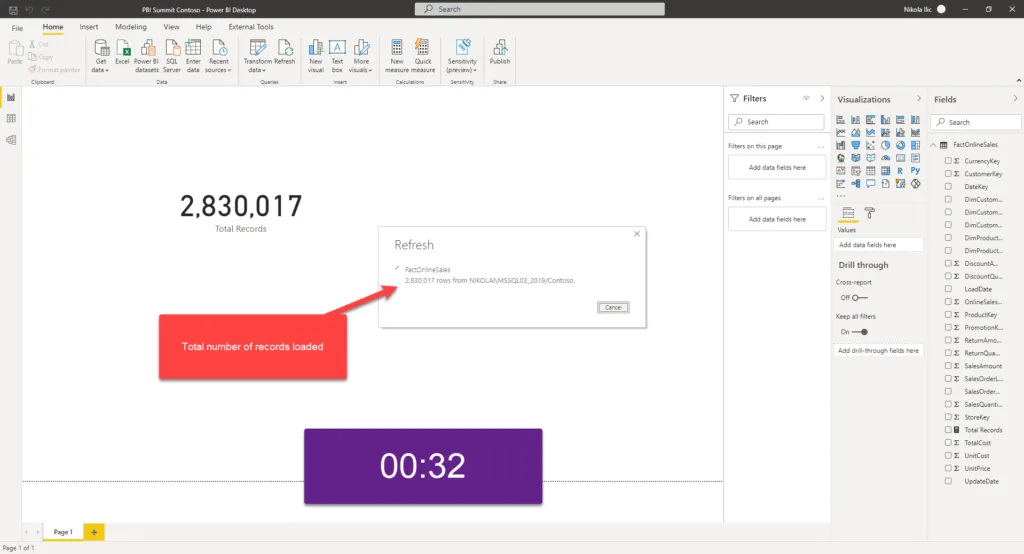
Task: Open the Enter data table editor
Action: click(193, 56)
